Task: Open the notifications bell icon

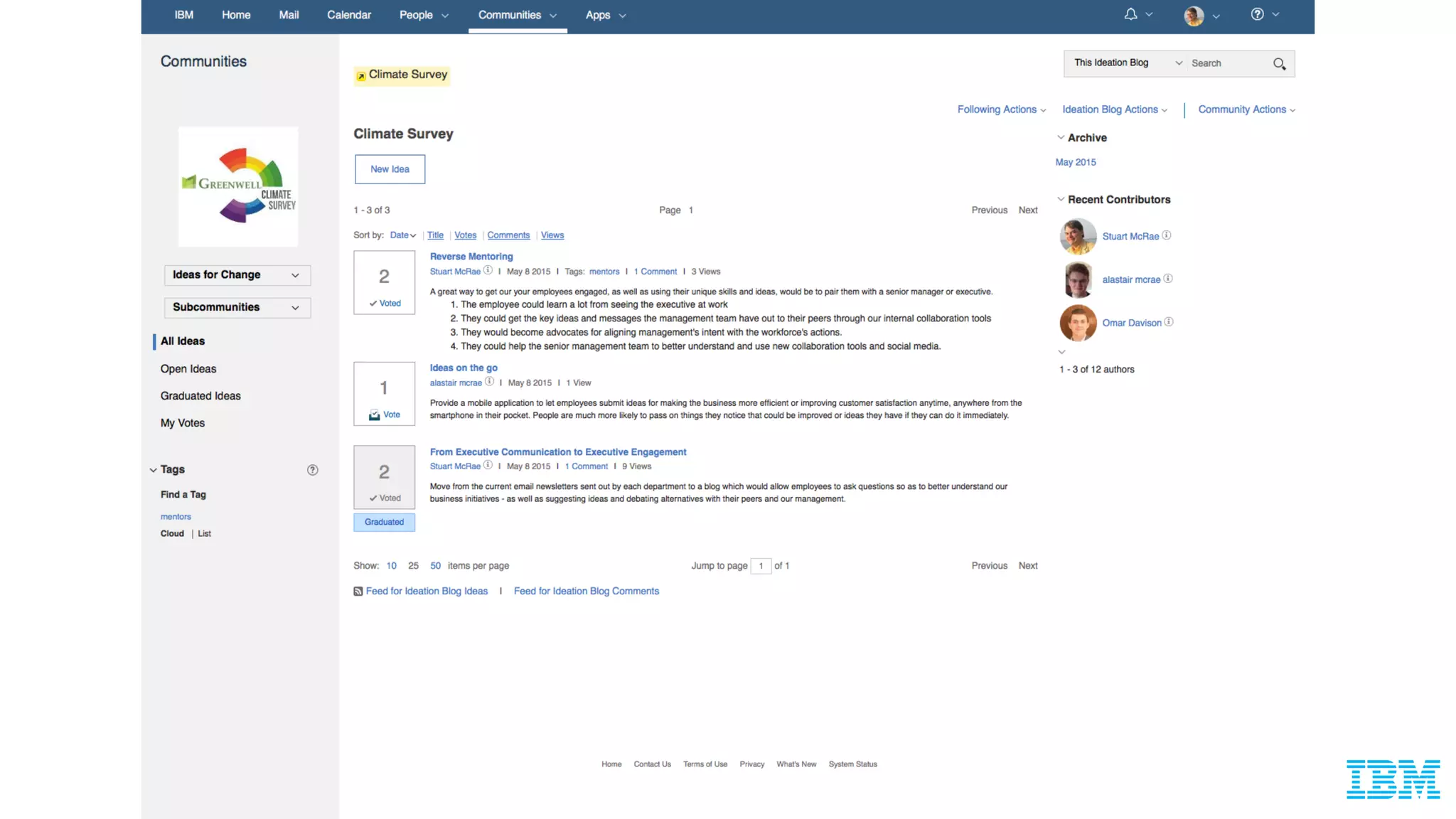Action: pyautogui.click(x=1130, y=14)
